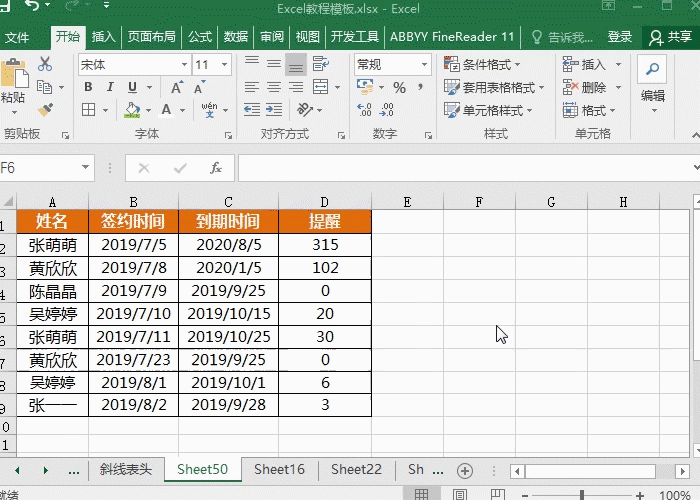The width and height of the screenshot is (700, 500).
Task: Select the Format Painter brush
Action: (x=45, y=110)
